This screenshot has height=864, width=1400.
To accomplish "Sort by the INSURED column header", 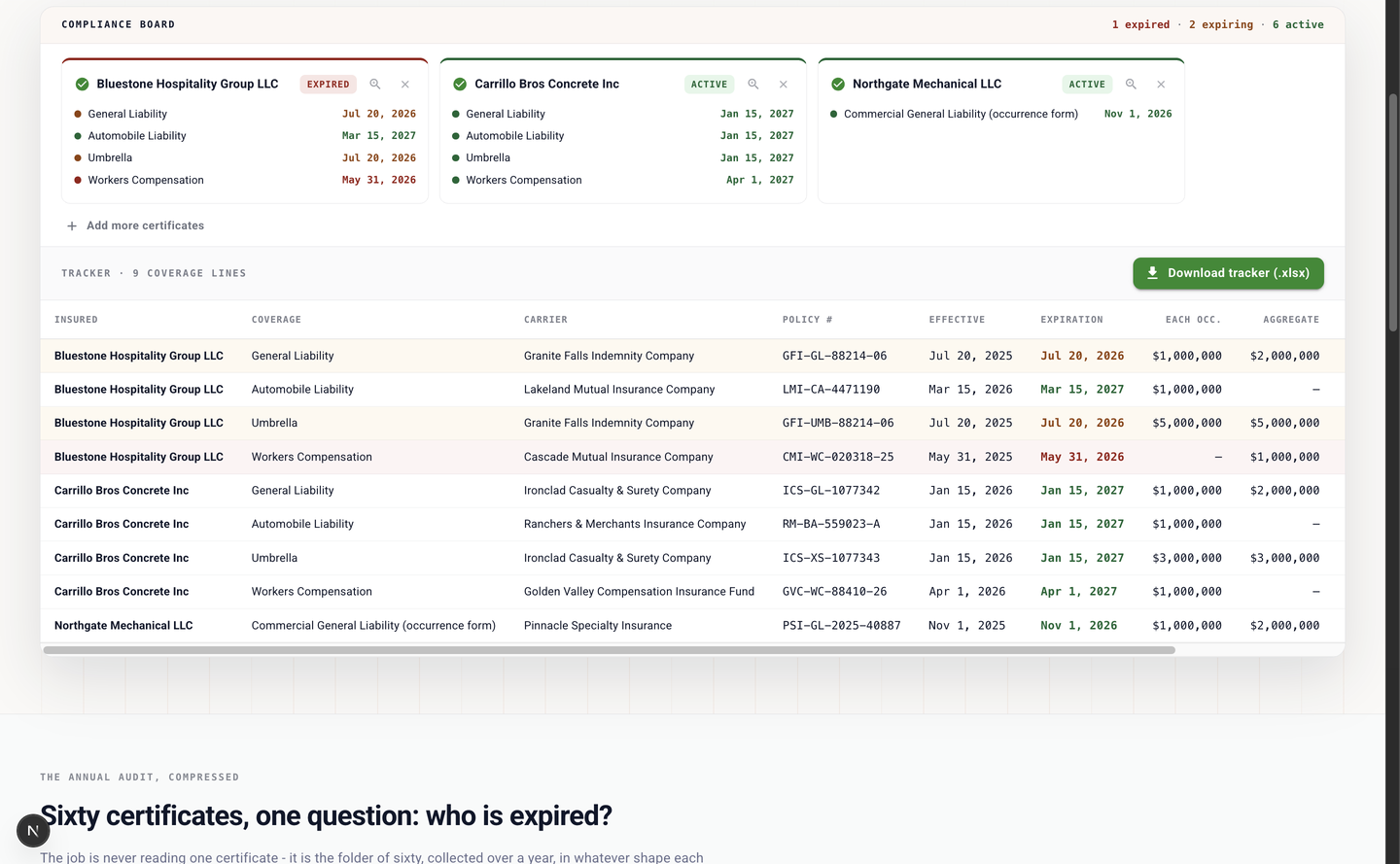I will [x=76, y=320].
